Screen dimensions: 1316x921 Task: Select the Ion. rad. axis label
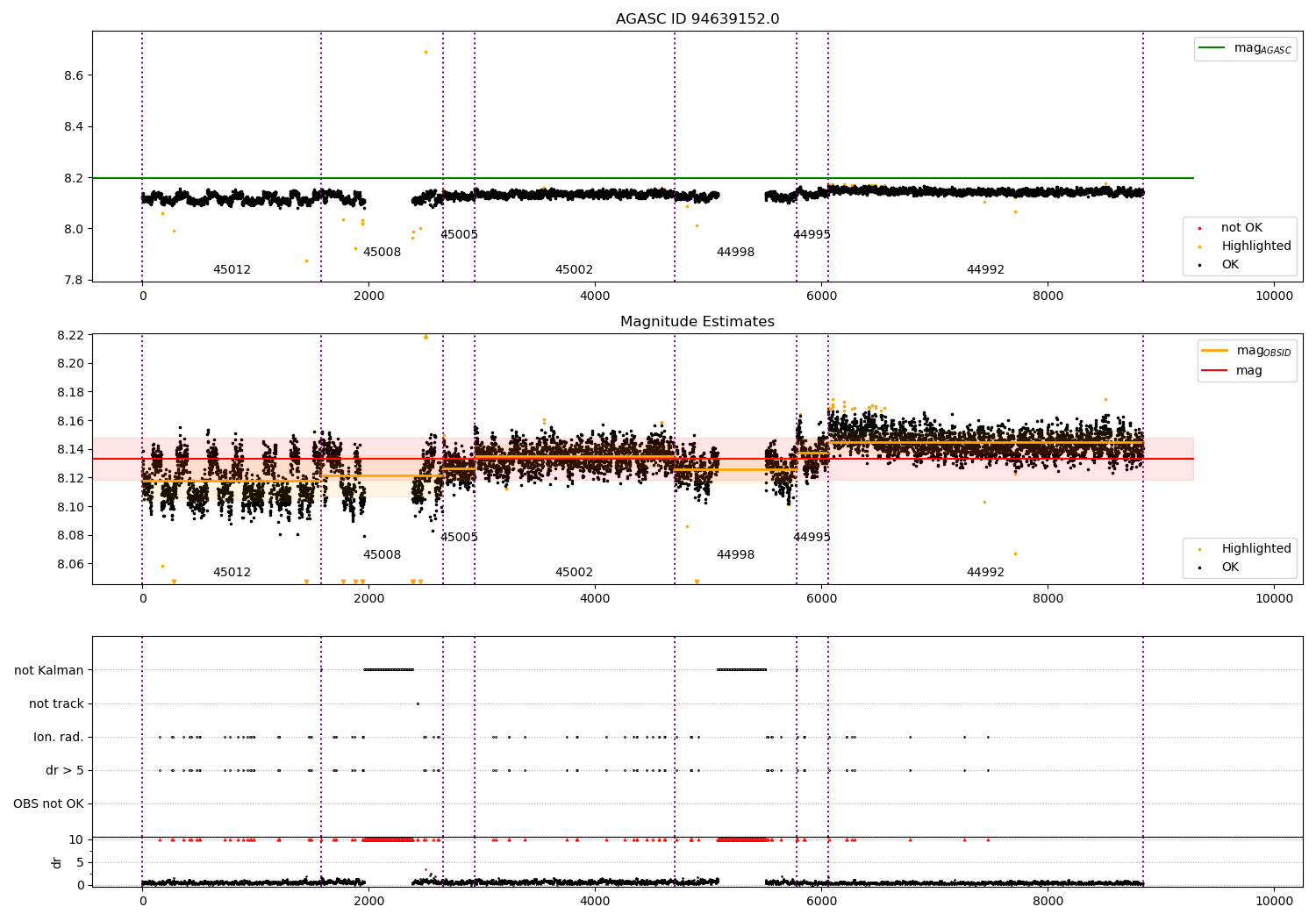(x=59, y=737)
